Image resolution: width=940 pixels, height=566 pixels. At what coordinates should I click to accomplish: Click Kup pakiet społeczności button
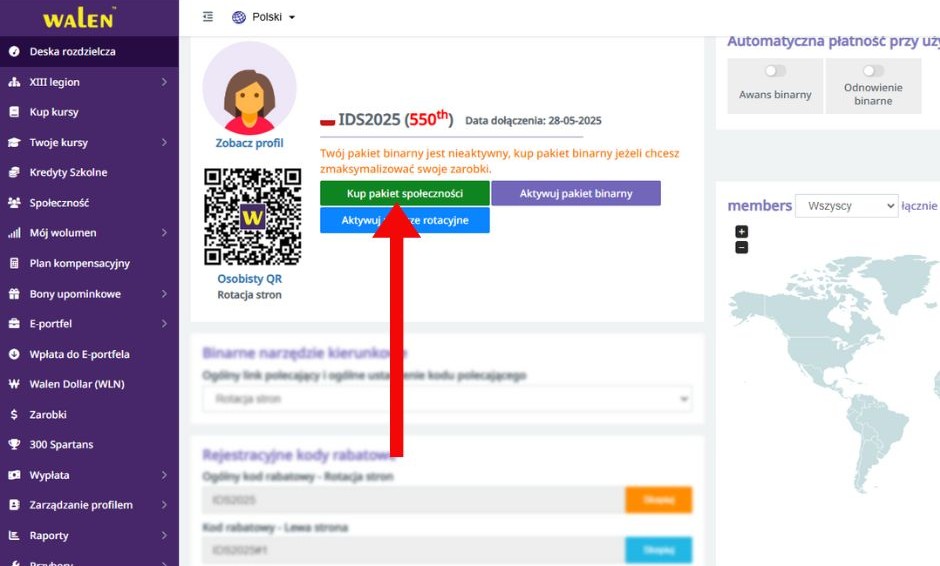405,193
